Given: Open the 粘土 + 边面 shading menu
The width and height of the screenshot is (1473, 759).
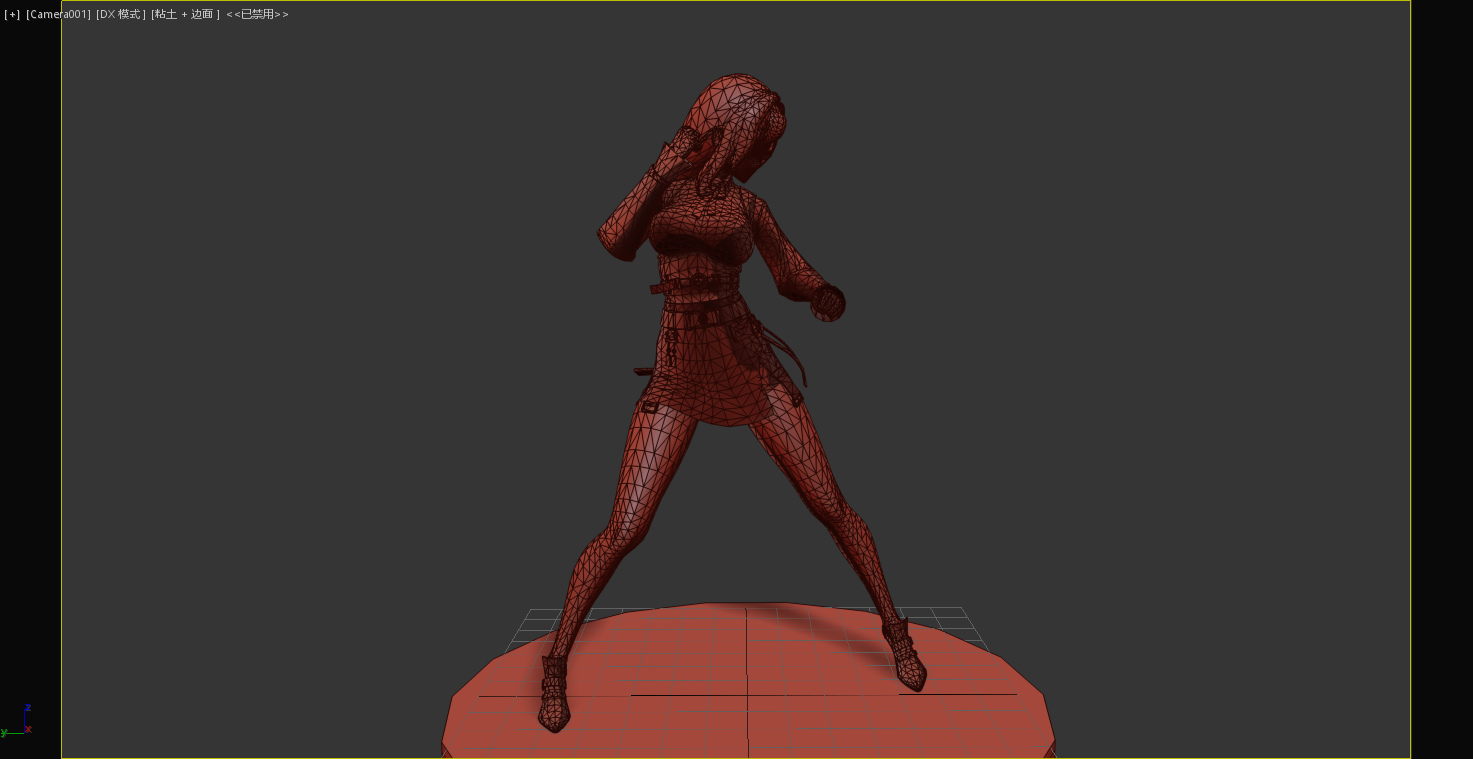Looking at the screenshot, I should [x=185, y=15].
